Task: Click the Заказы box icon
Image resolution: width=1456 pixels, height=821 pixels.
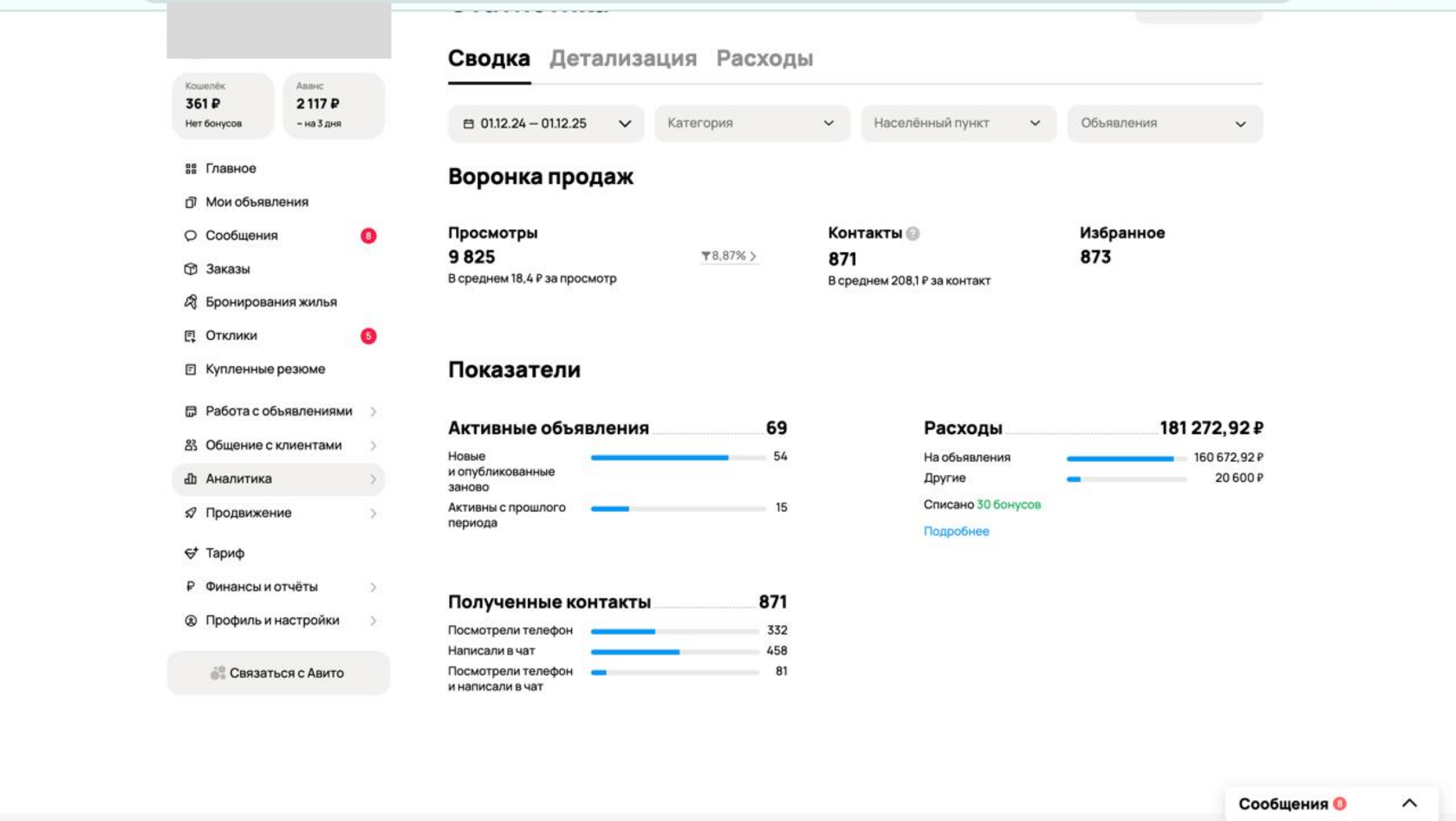Action: point(191,269)
